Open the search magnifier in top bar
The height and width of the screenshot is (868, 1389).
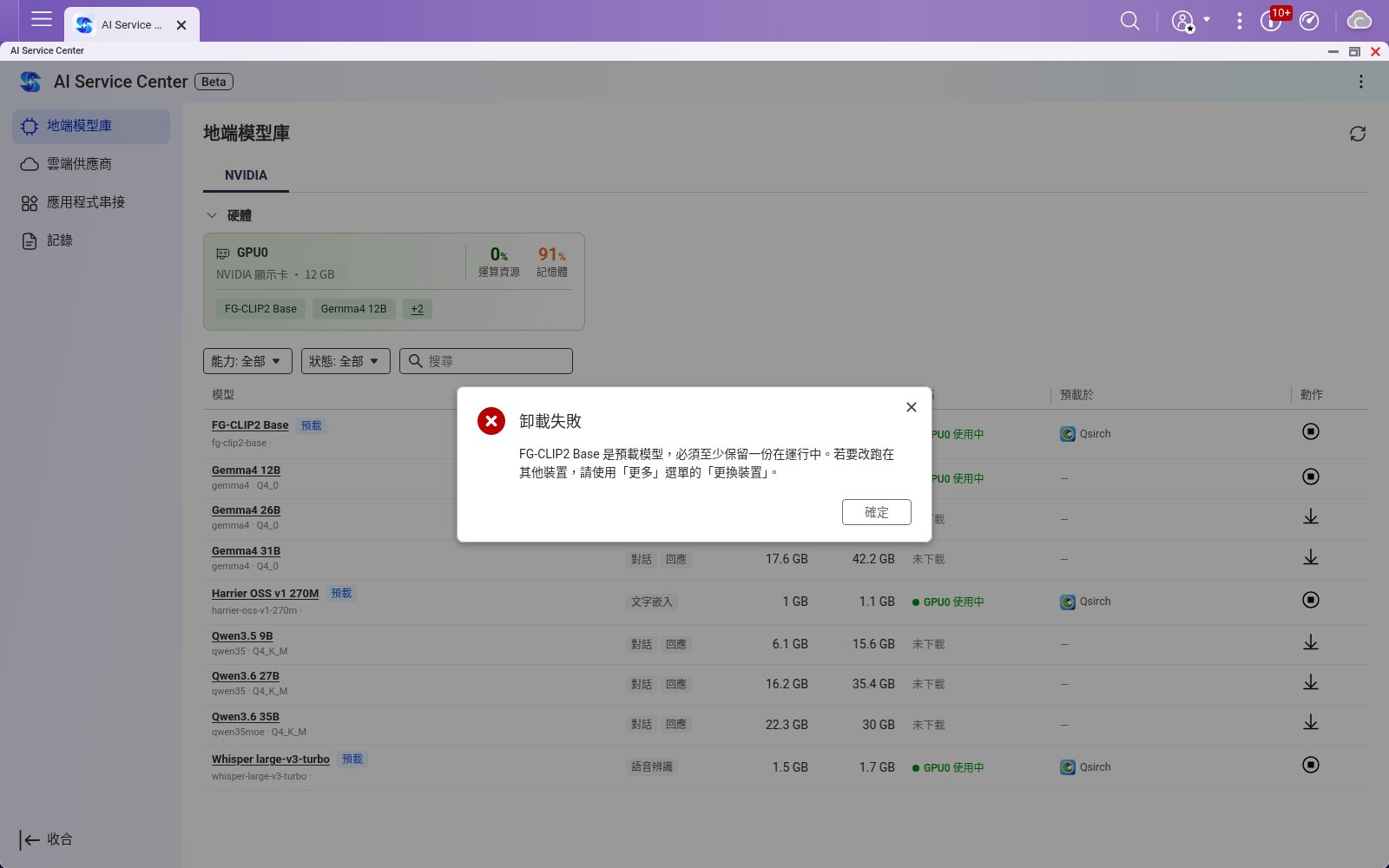(x=1129, y=21)
